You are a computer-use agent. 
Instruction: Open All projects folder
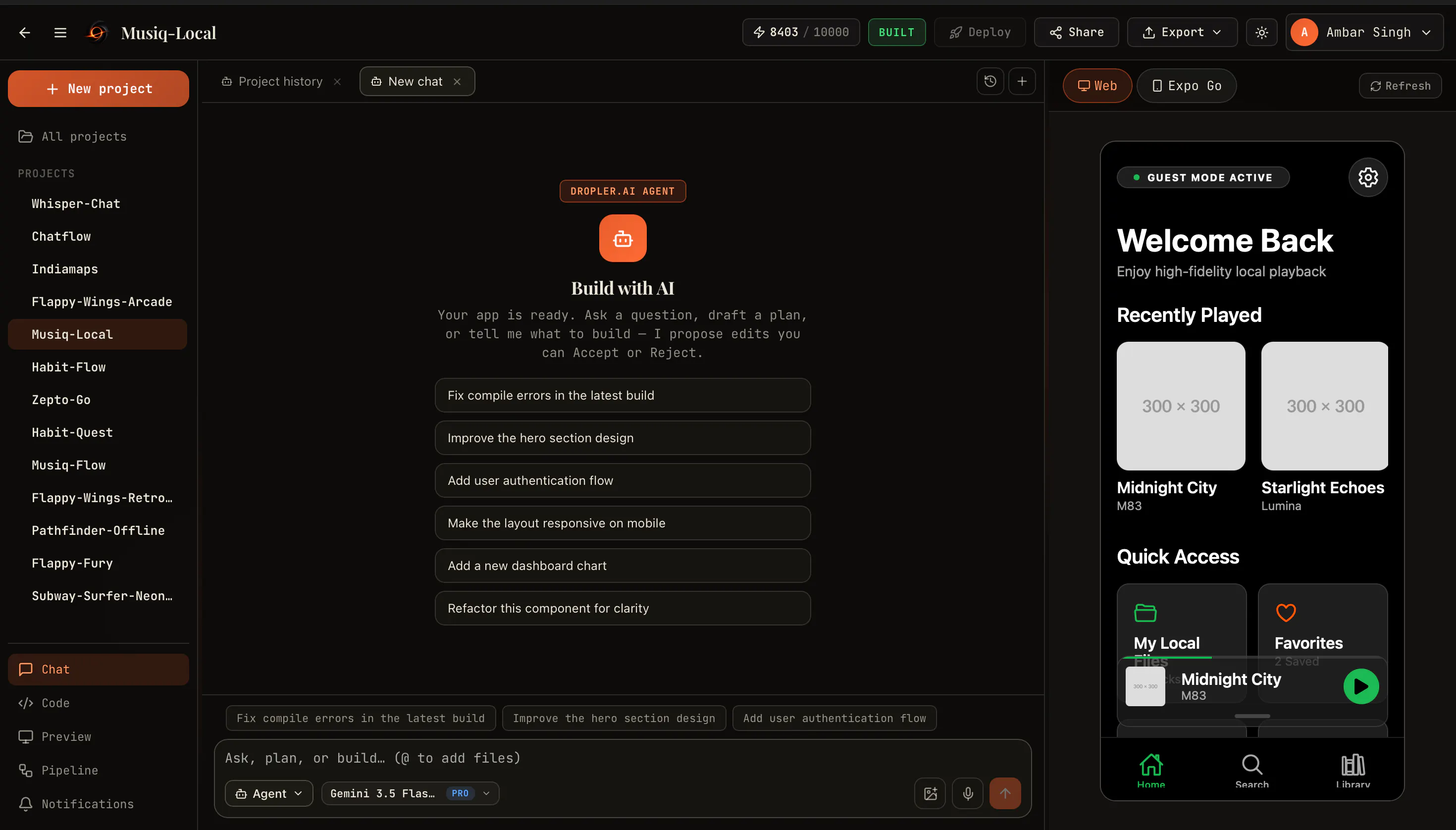point(99,136)
